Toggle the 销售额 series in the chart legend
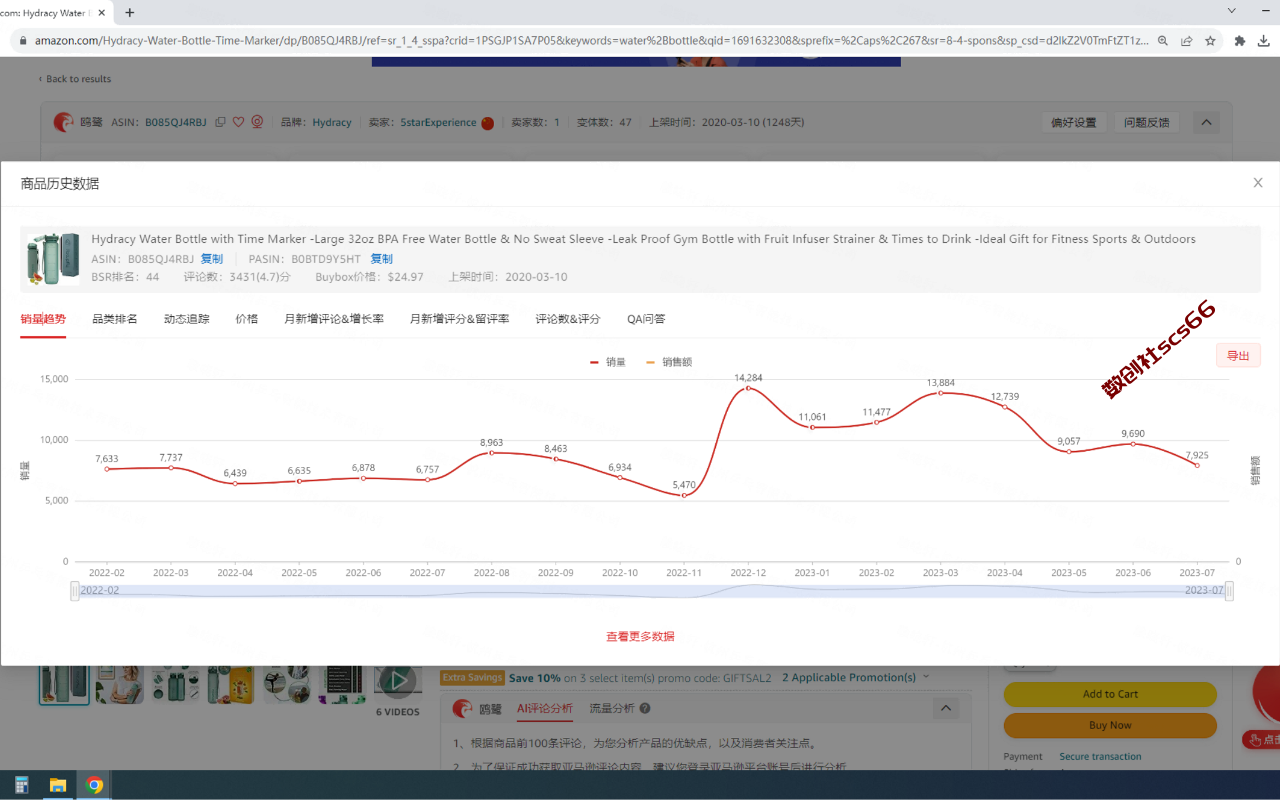 tap(669, 362)
